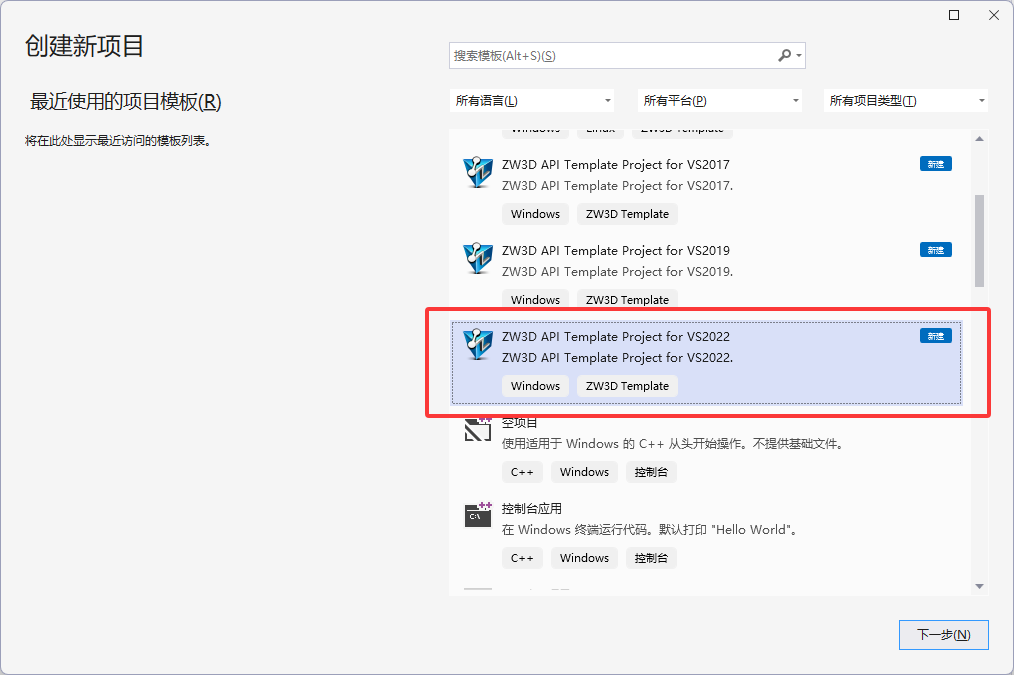Select the 空项目 template title

(519, 423)
